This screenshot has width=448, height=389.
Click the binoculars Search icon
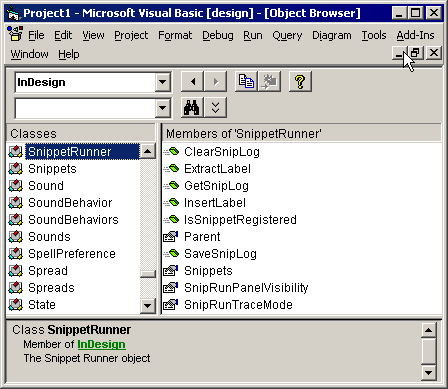[192, 108]
